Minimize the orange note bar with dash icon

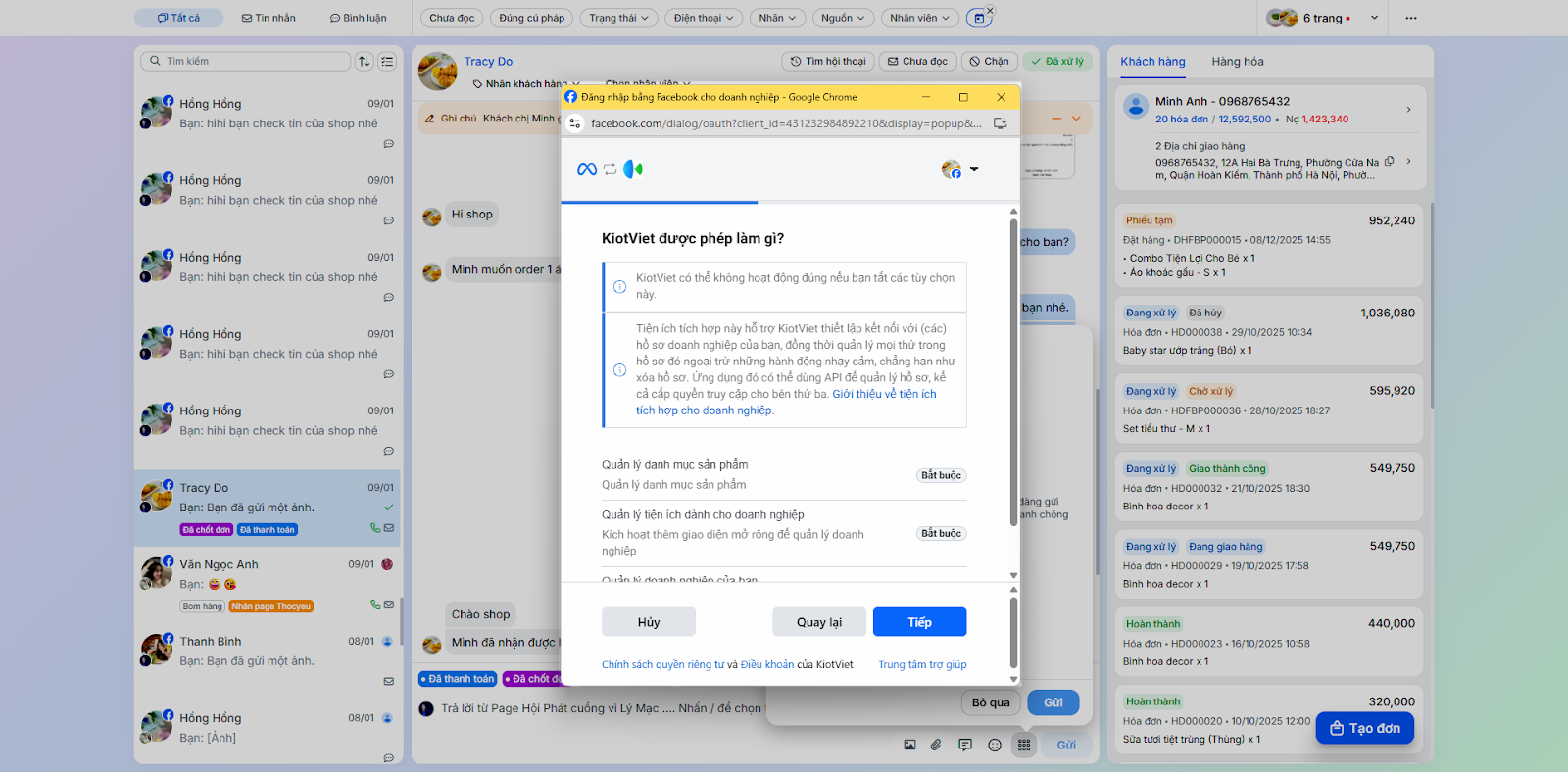coord(1056,119)
